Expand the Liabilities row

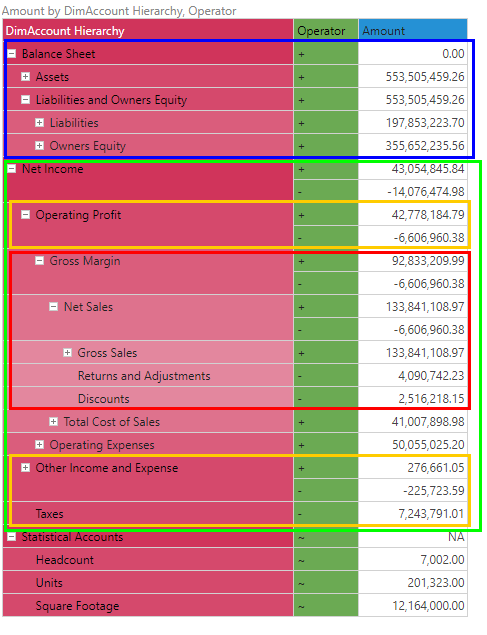(39, 122)
